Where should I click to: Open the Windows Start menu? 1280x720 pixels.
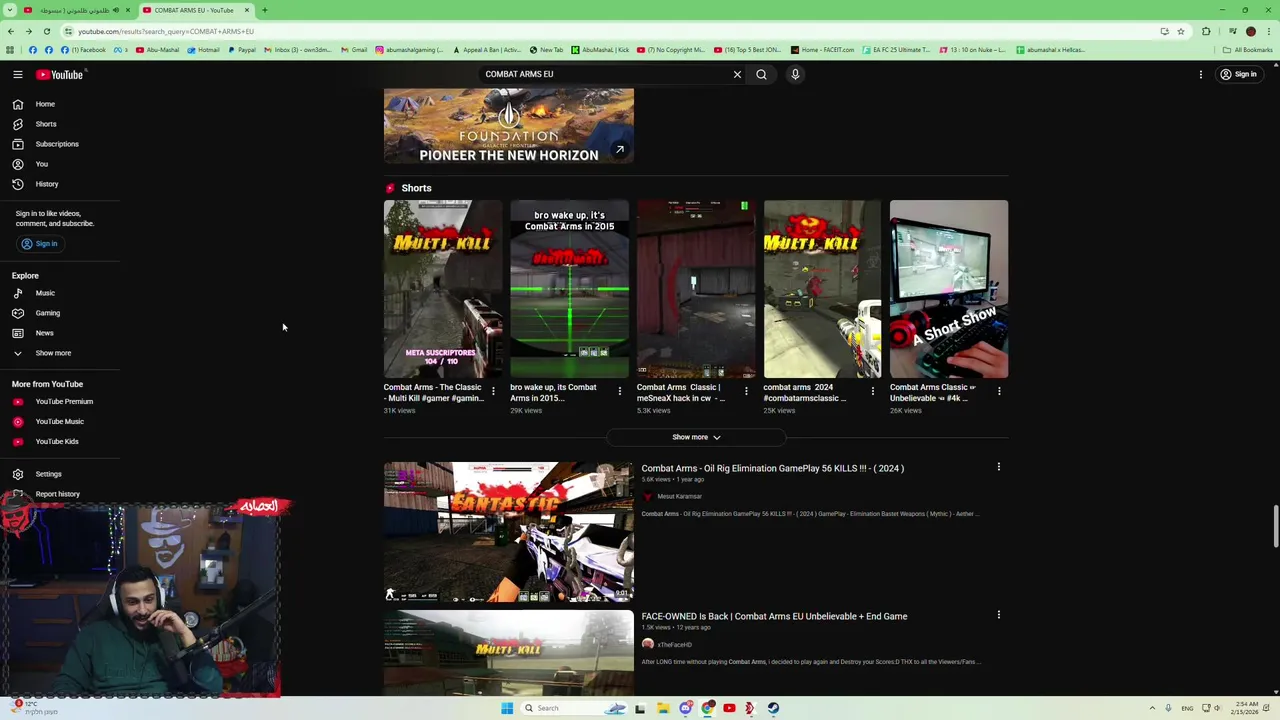pyautogui.click(x=507, y=708)
